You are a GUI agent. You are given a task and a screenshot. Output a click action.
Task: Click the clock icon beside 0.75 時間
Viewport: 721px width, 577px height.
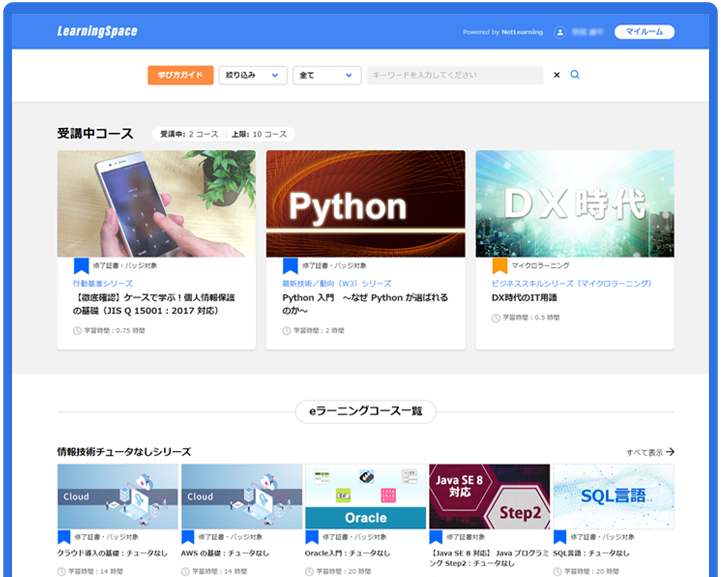pyautogui.click(x=77, y=331)
